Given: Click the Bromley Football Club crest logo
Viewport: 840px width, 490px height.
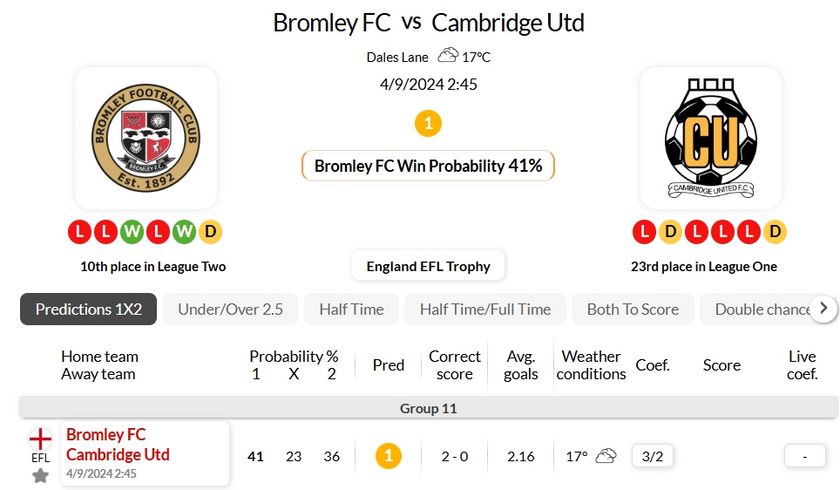Looking at the screenshot, I should [x=146, y=138].
